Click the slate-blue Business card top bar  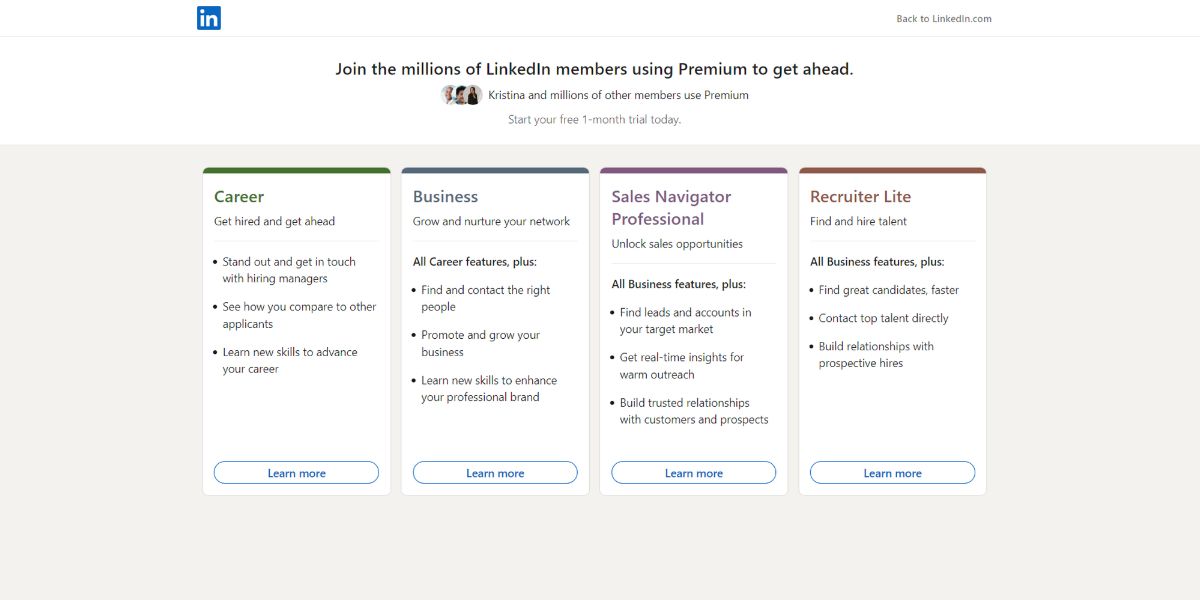(495, 171)
